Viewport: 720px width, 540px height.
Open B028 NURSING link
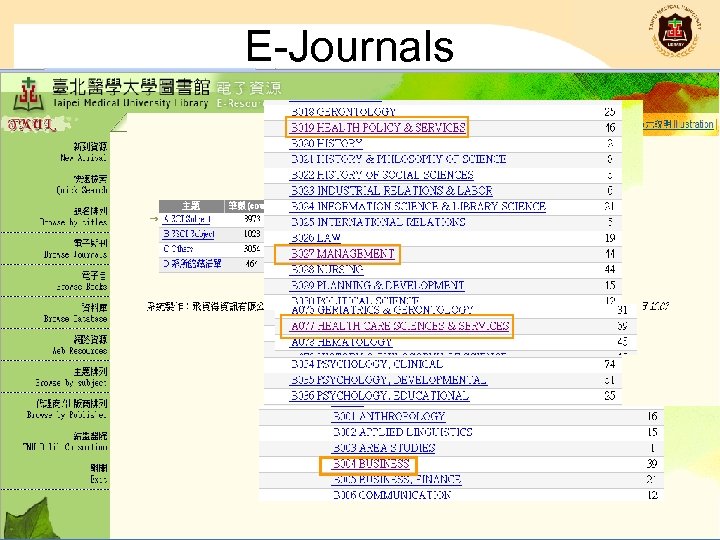pos(327,270)
